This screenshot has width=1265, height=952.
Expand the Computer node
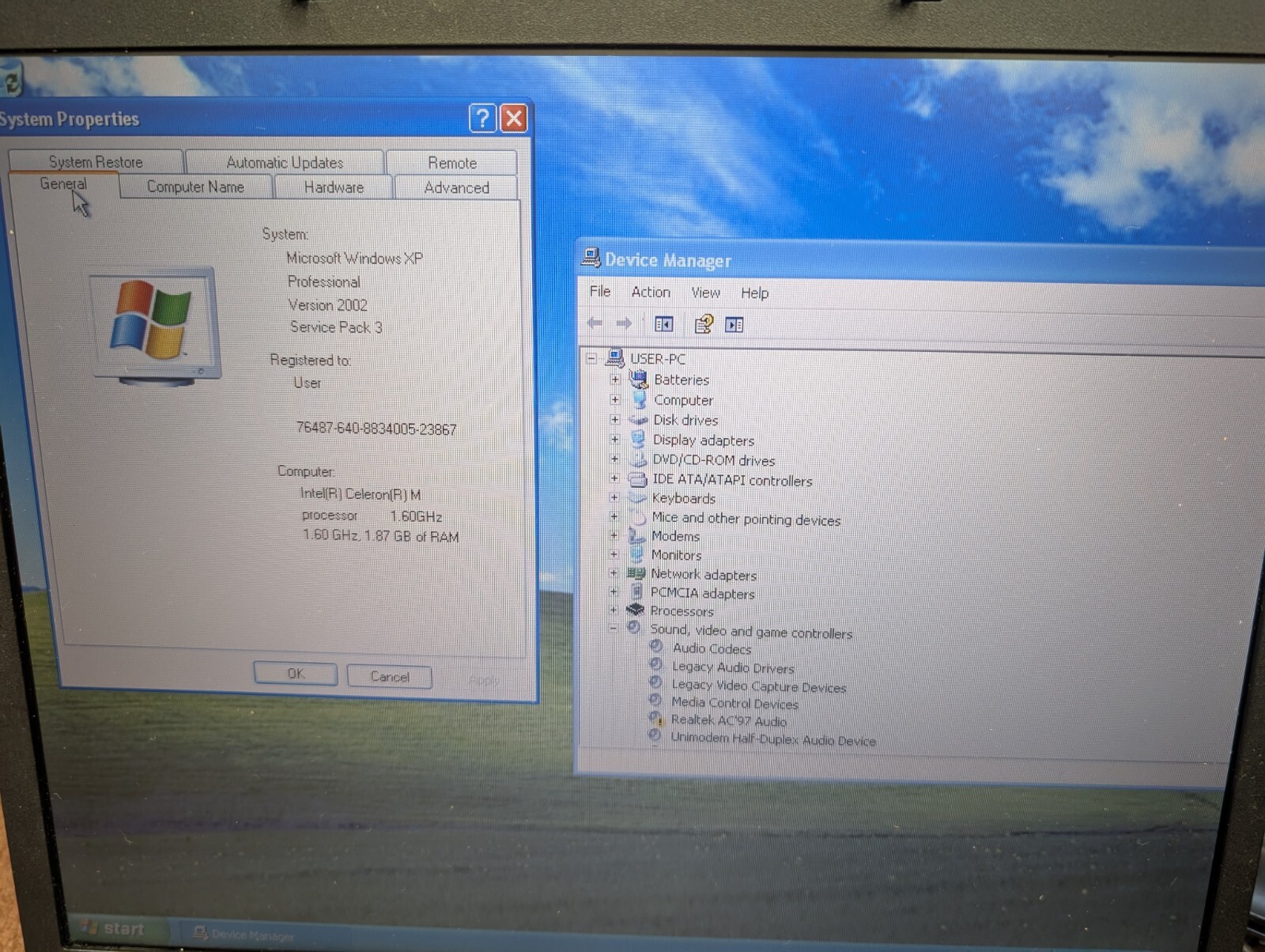click(x=614, y=399)
